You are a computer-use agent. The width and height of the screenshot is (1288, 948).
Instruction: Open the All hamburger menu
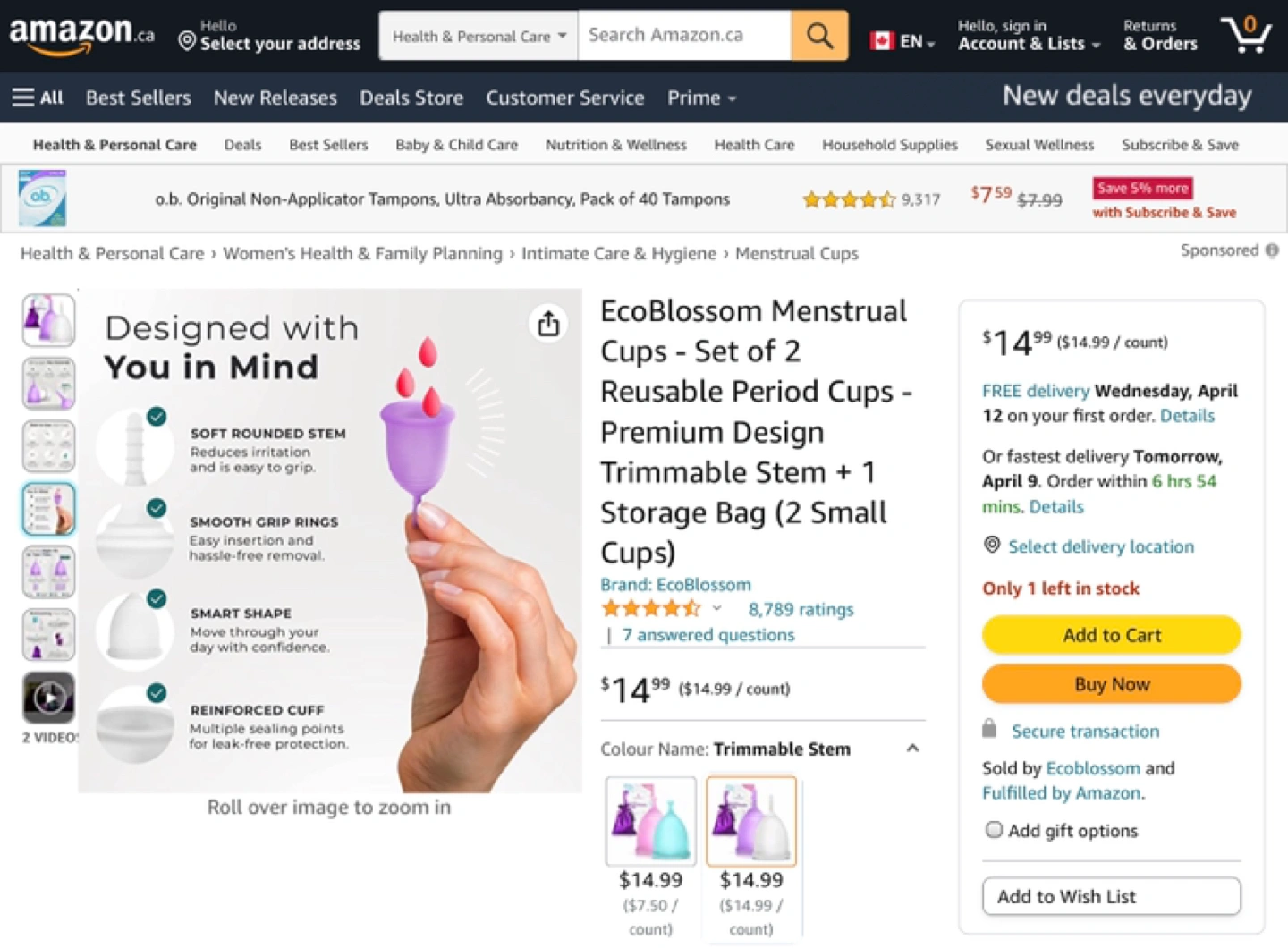[x=38, y=97]
